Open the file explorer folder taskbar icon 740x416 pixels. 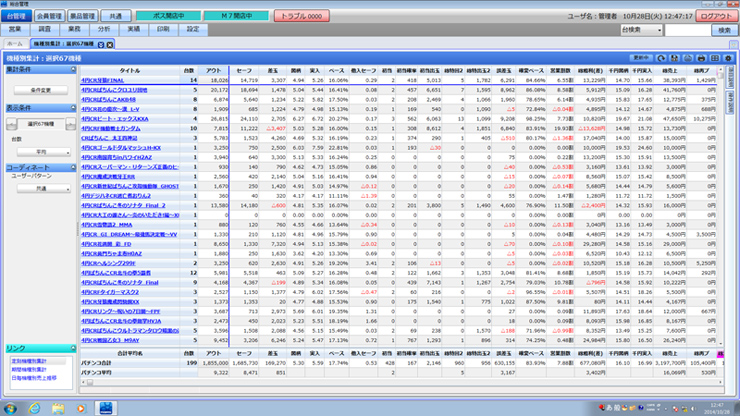(58, 408)
